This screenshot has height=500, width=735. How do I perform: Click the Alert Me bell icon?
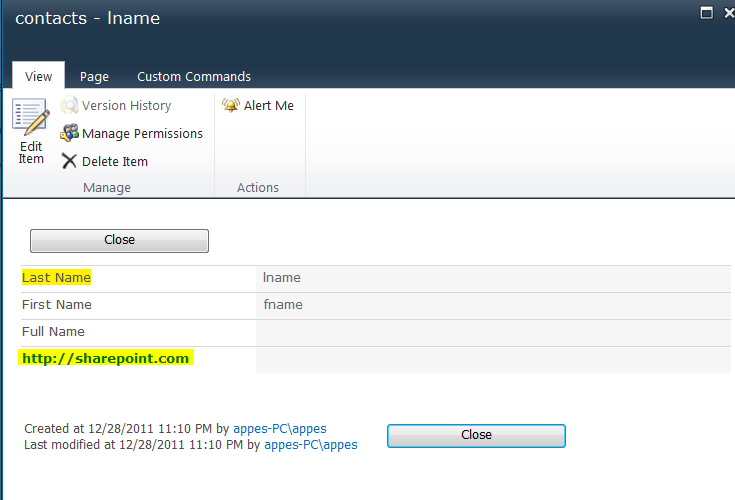(x=231, y=105)
